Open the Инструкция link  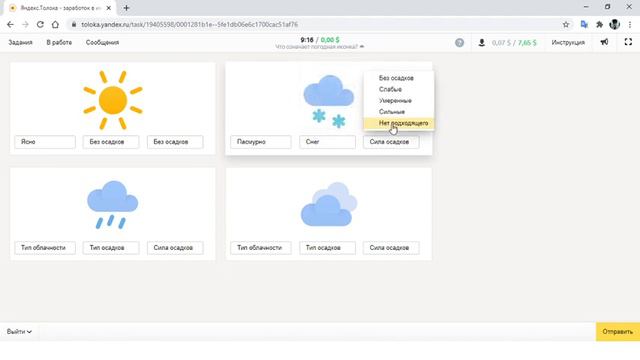click(568, 42)
